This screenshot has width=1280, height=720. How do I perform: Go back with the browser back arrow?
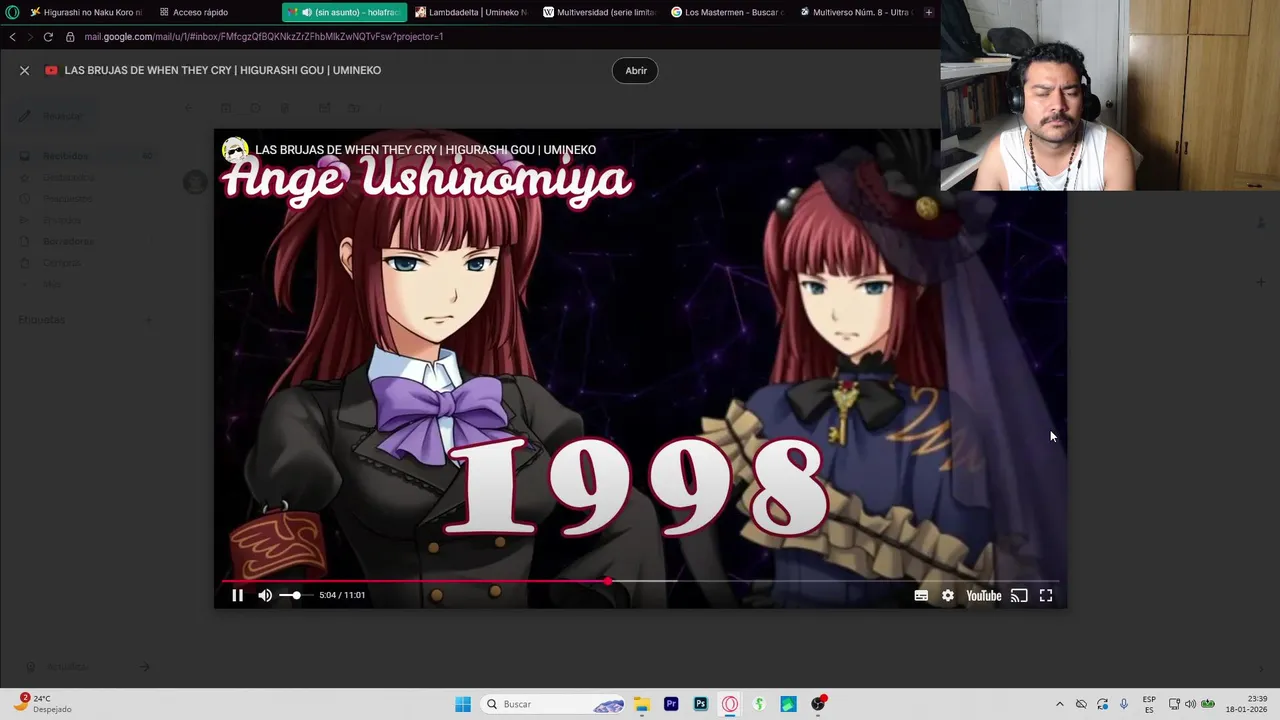[12, 37]
